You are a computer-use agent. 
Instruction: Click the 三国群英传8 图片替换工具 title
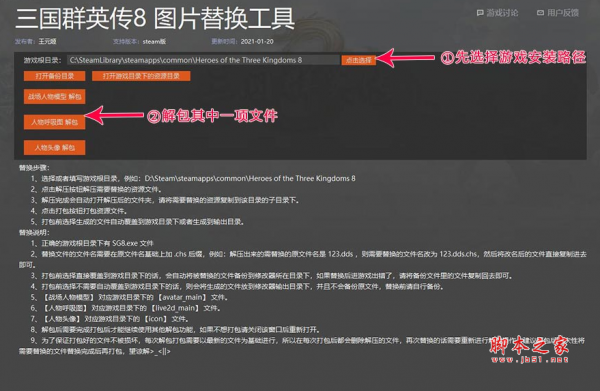155,19
